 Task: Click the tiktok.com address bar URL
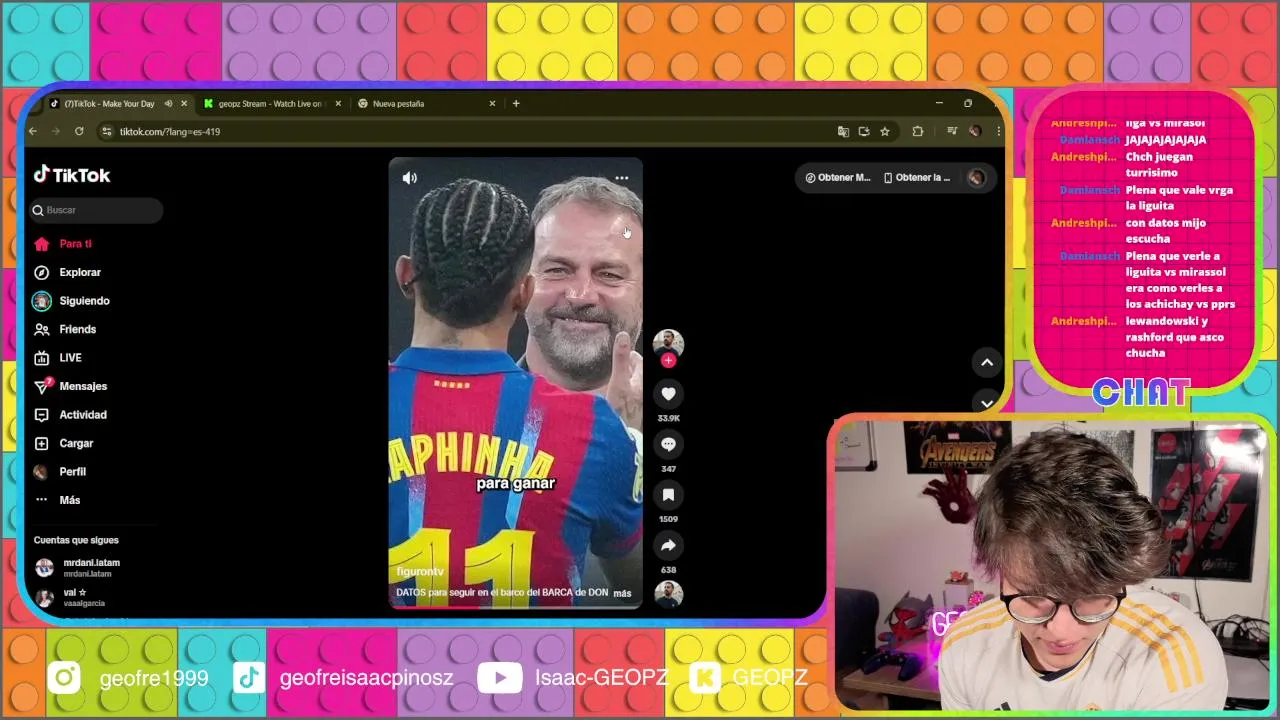pos(170,132)
